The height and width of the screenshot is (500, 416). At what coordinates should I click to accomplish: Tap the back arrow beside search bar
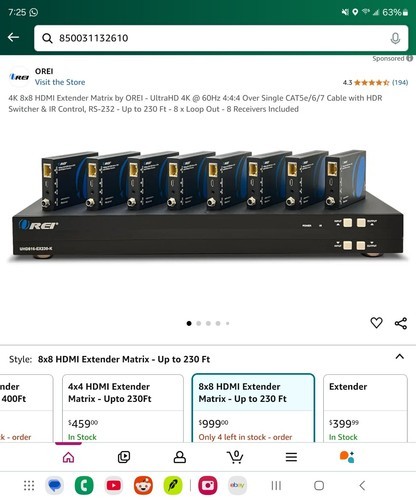click(x=13, y=37)
